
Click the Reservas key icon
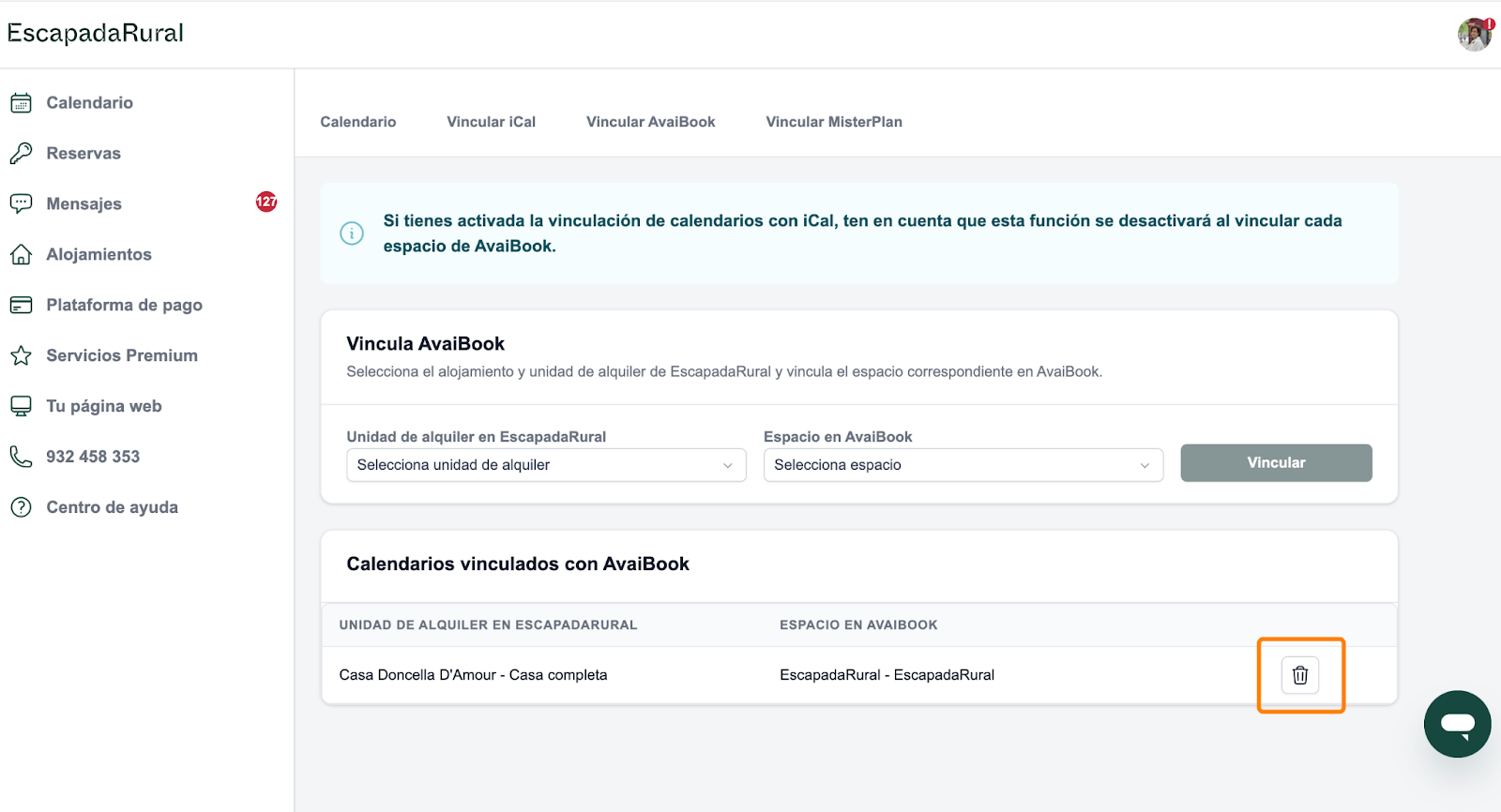pyautogui.click(x=21, y=154)
